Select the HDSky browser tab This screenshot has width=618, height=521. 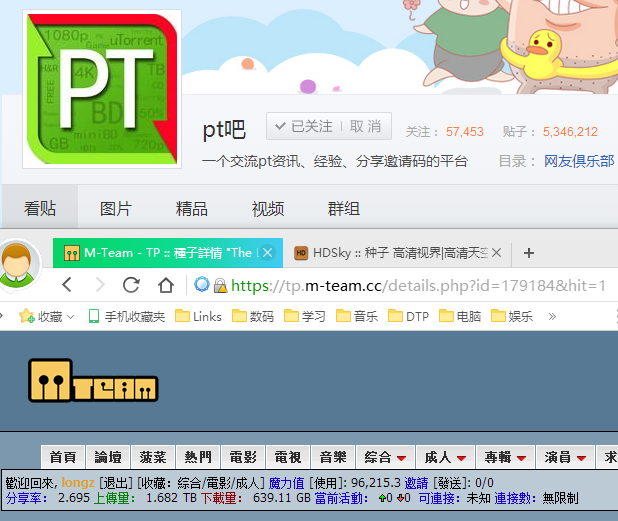point(397,253)
